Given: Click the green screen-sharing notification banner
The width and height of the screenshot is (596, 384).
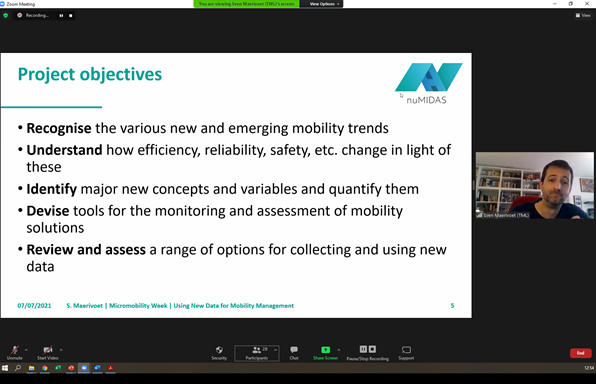Looking at the screenshot, I should 246,4.
